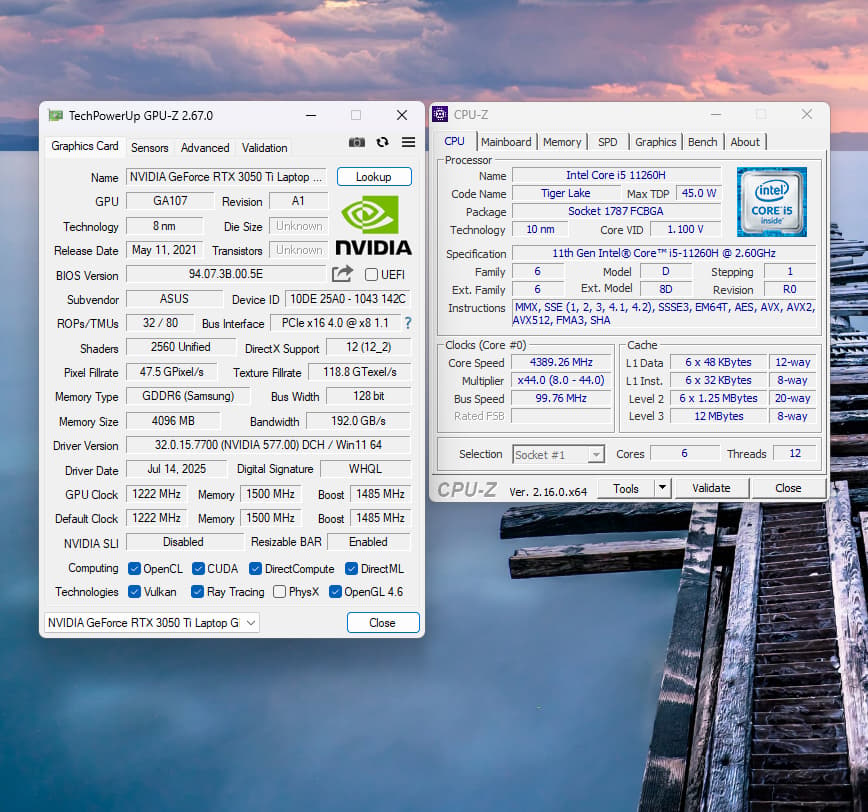The width and height of the screenshot is (868, 812).
Task: Enable the PhysX checkbox
Action: pos(280,592)
